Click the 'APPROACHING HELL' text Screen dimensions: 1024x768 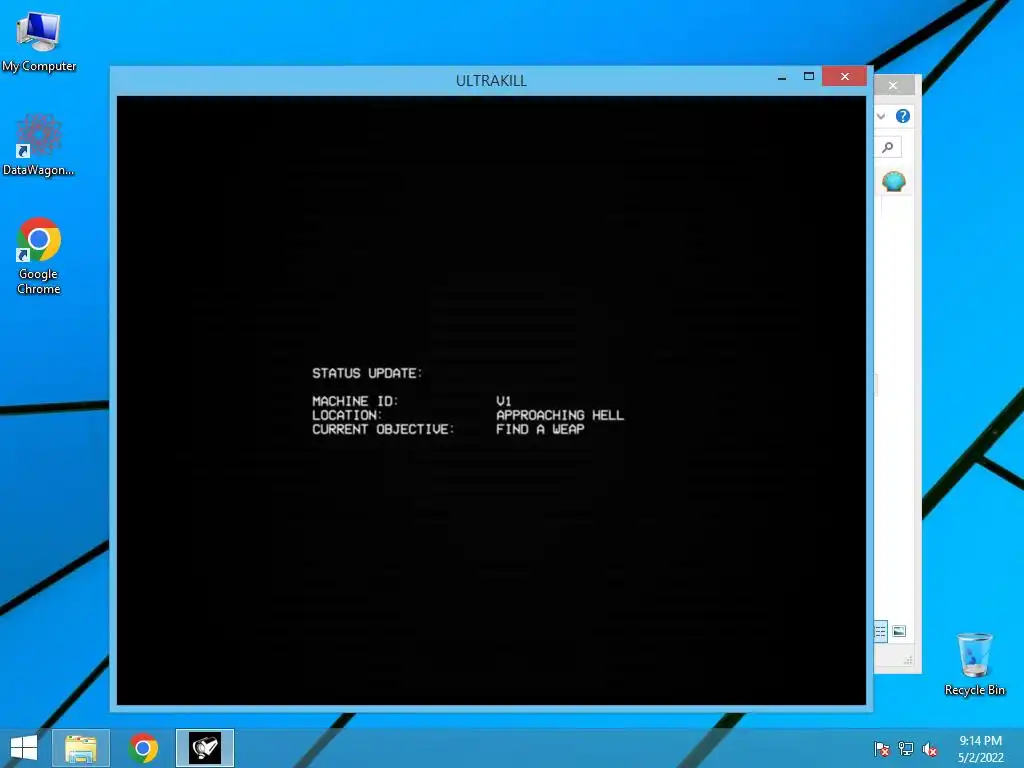coord(560,415)
